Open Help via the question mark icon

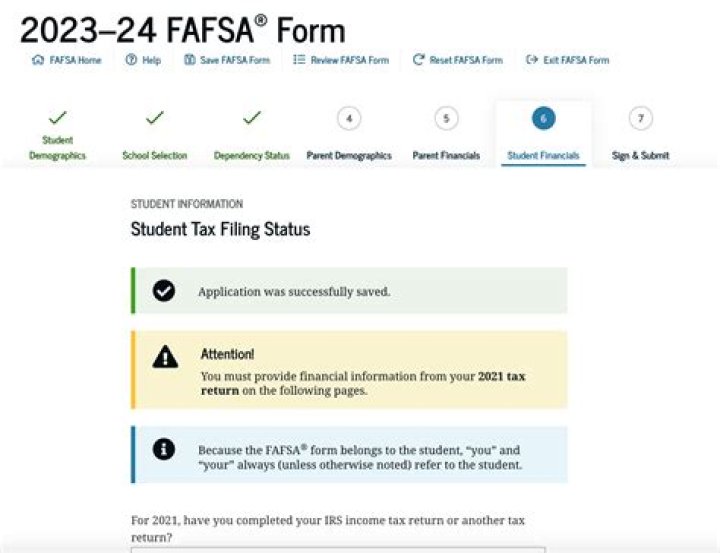[131, 60]
